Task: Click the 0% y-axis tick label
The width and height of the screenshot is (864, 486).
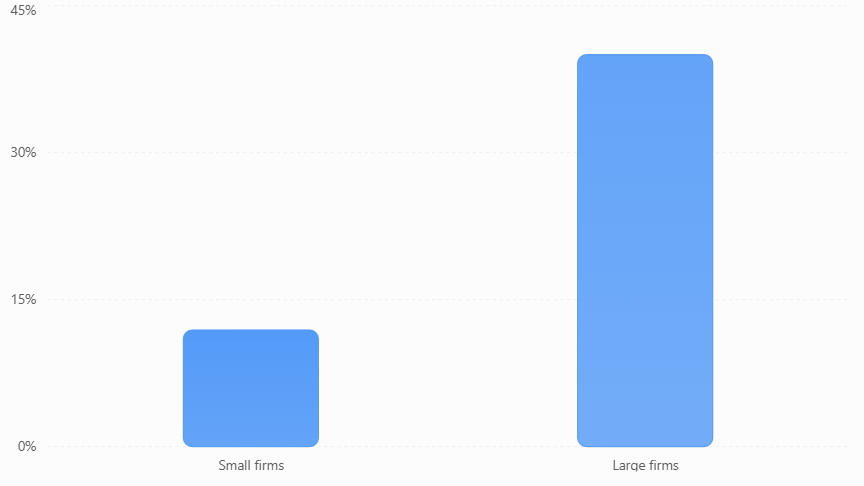Action: point(27,446)
